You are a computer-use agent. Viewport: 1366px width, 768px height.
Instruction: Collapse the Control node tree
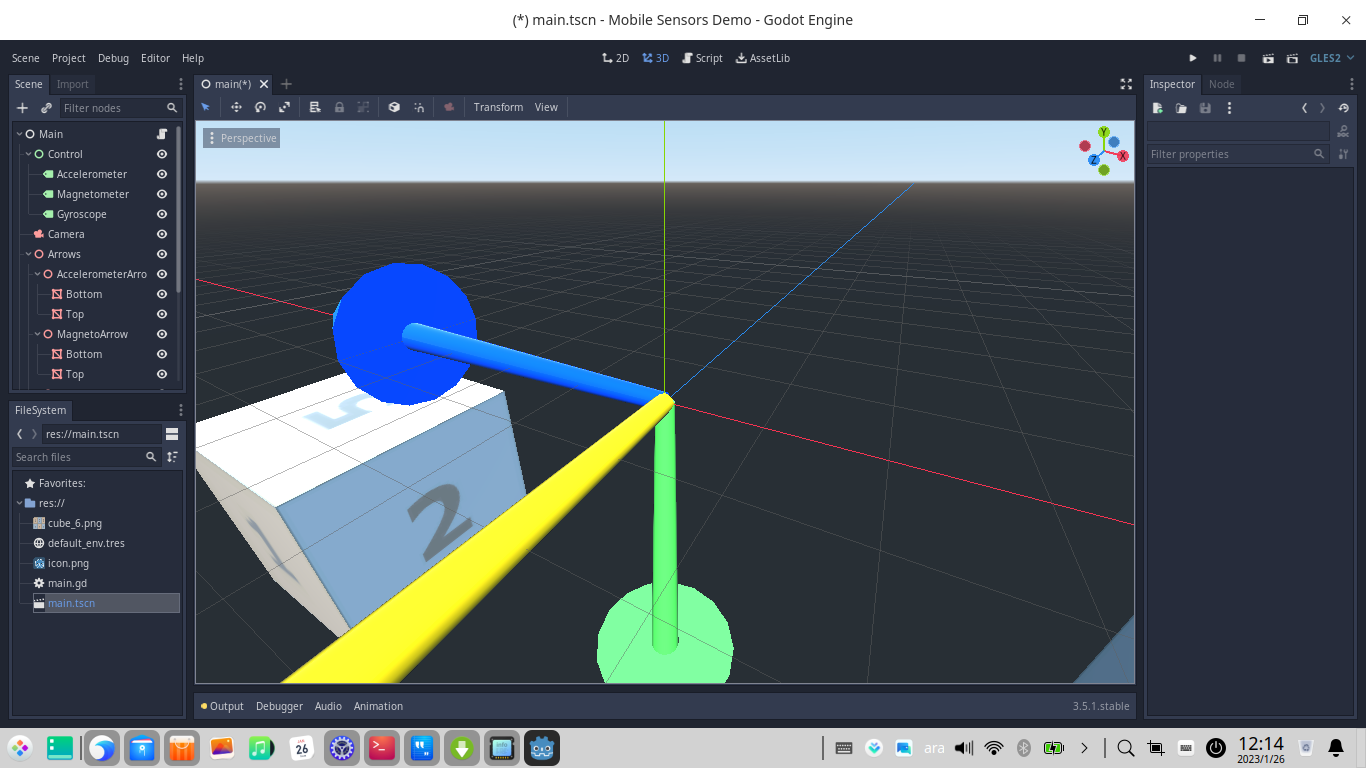(x=28, y=154)
